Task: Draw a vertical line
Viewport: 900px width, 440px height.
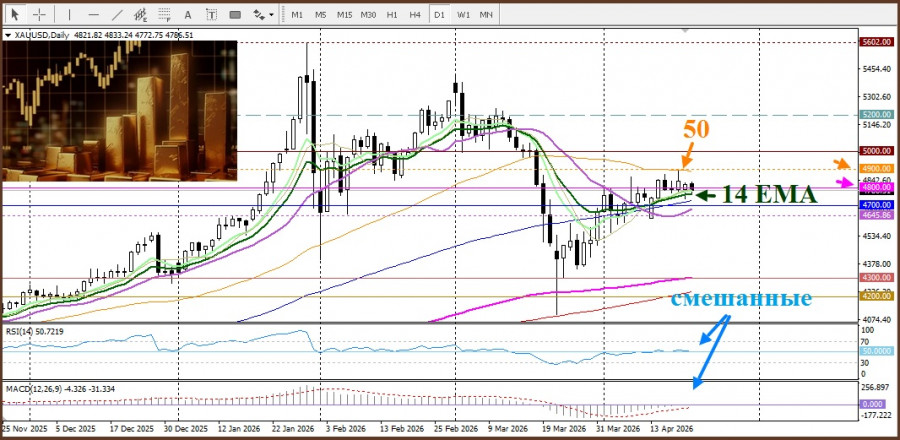Action: coord(68,15)
